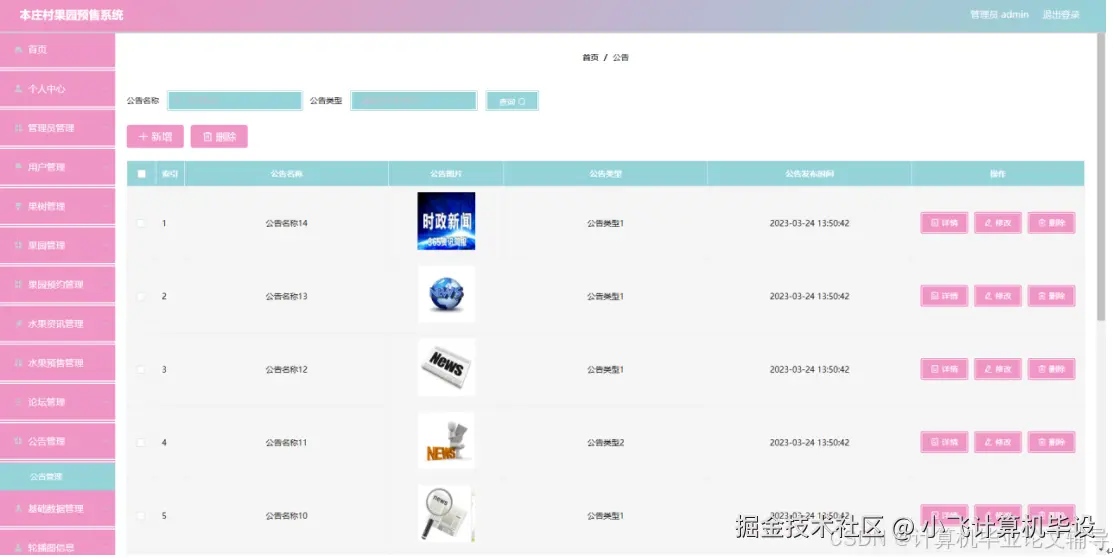Viewport: 1113px width, 558px height.
Task: Click the icon beside 水果预售管理
Action: point(18,362)
